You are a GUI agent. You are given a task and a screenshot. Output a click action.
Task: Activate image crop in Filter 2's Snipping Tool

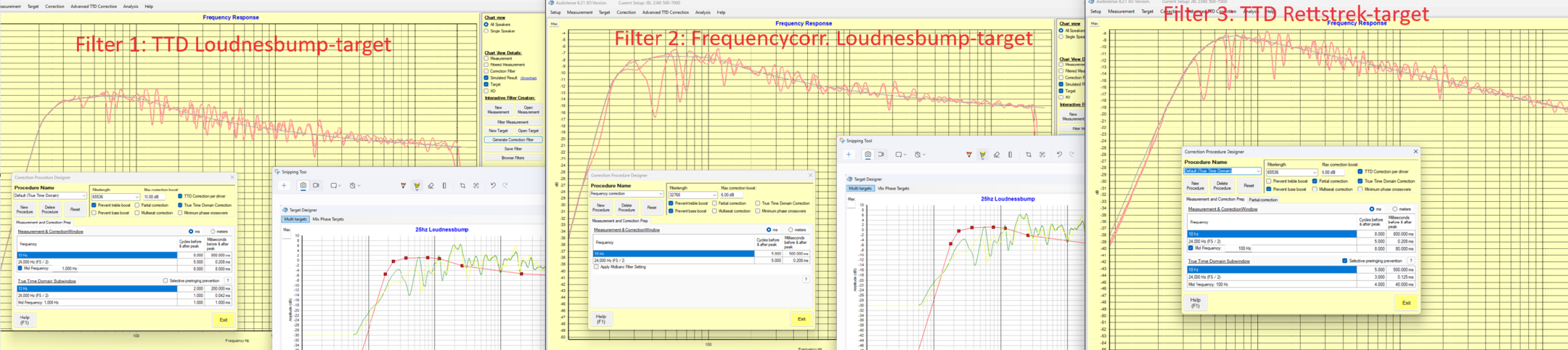[x=1029, y=155]
